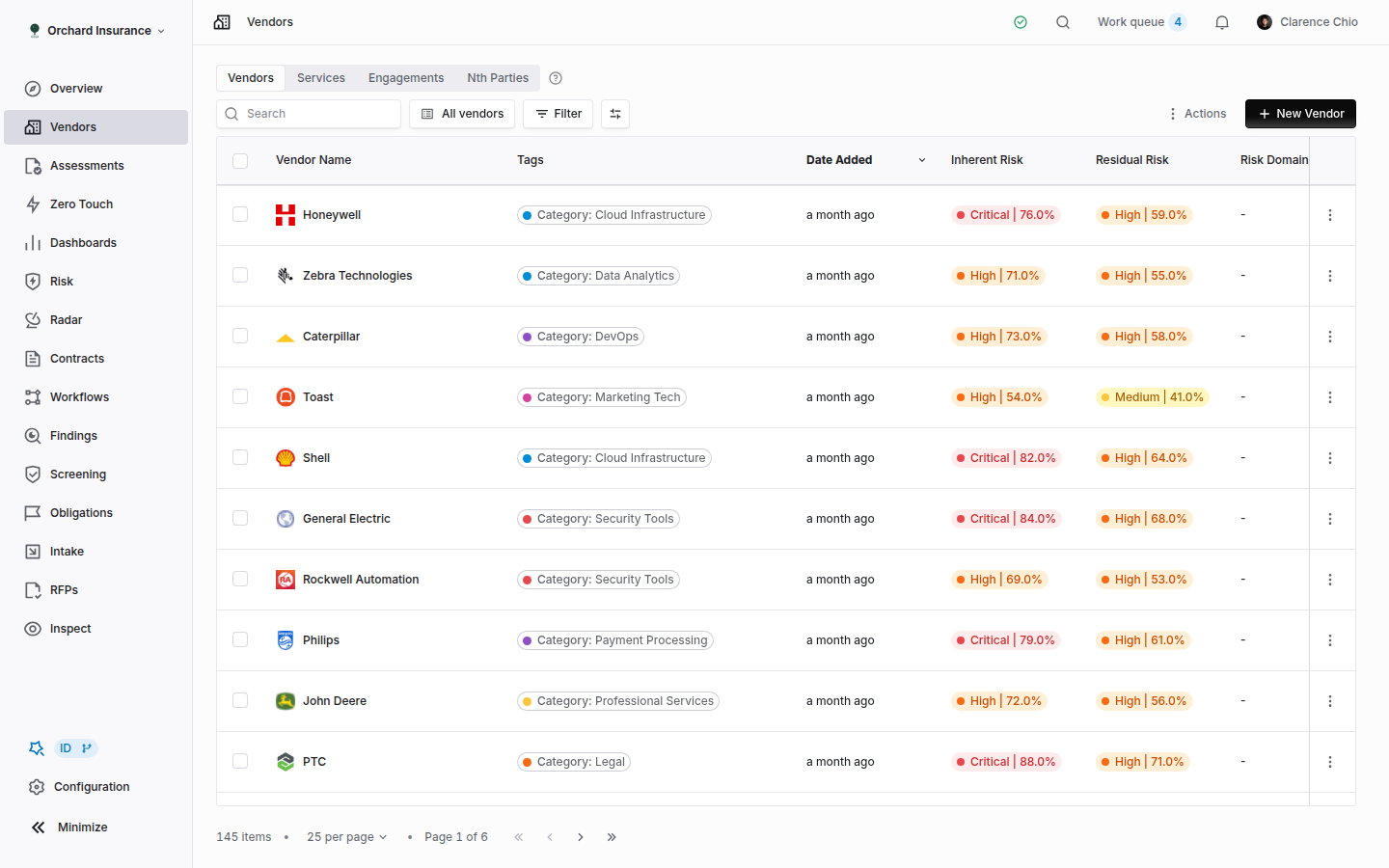Open the All vendors view selector
This screenshot has height=868, width=1389.
(462, 114)
